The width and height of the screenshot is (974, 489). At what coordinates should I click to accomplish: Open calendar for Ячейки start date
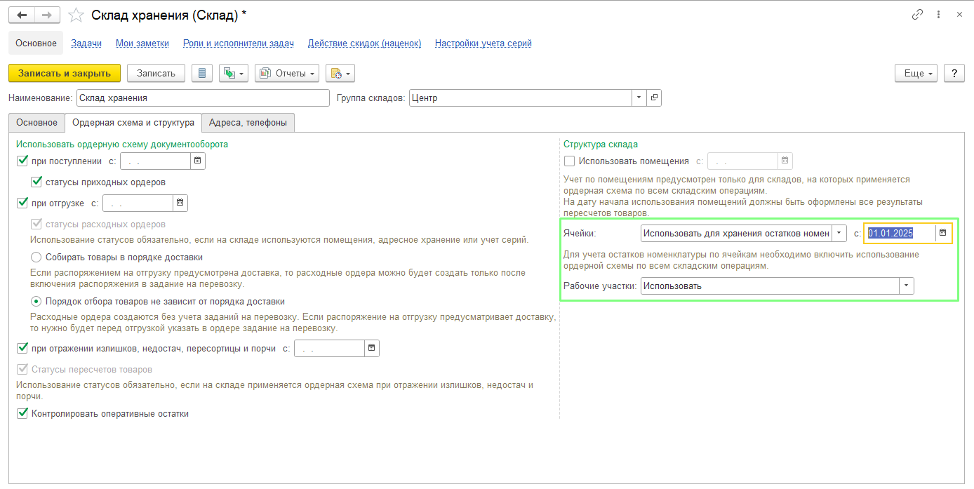click(x=942, y=233)
